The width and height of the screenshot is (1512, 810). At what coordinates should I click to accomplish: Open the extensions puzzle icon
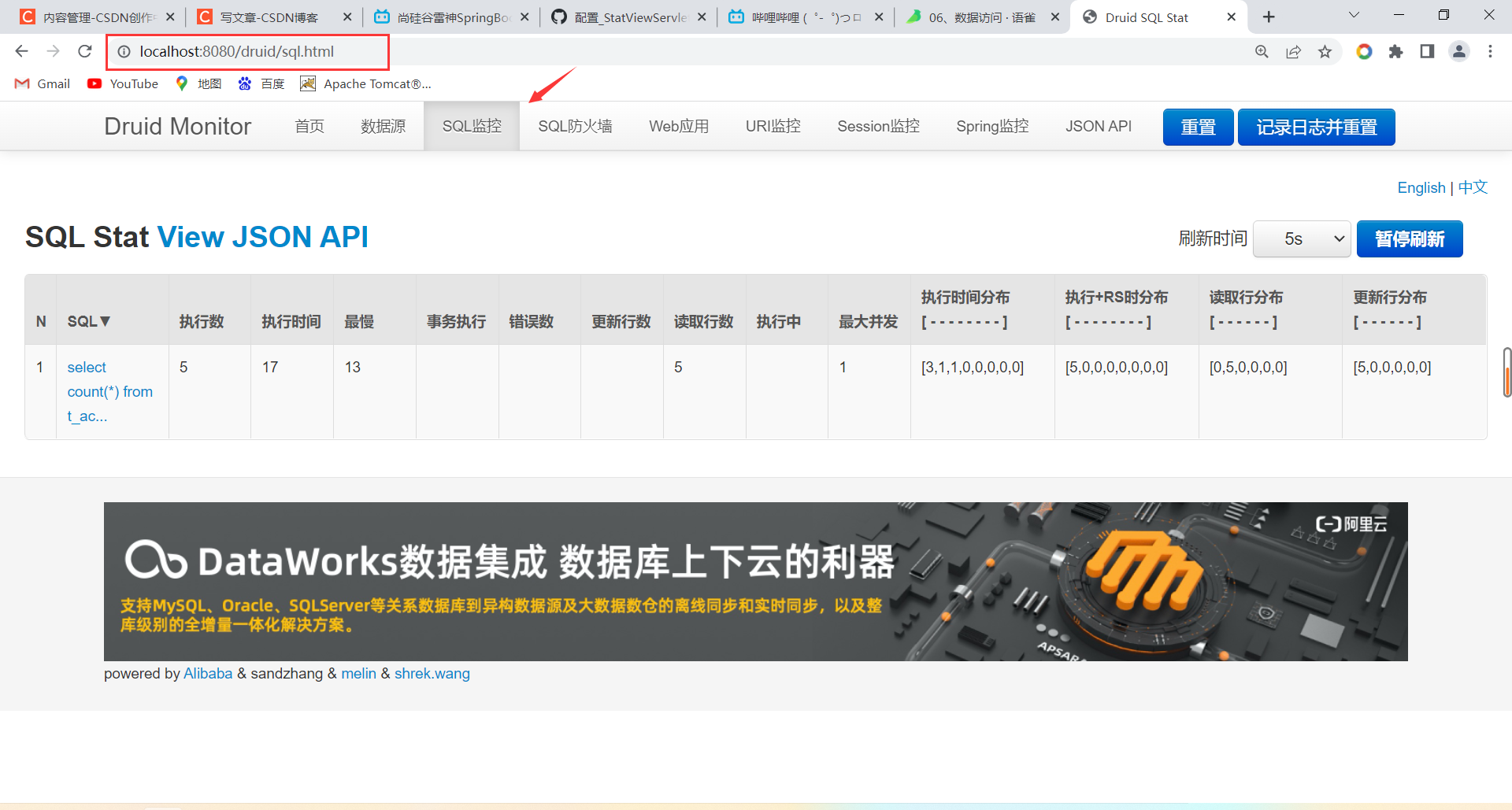(1395, 51)
